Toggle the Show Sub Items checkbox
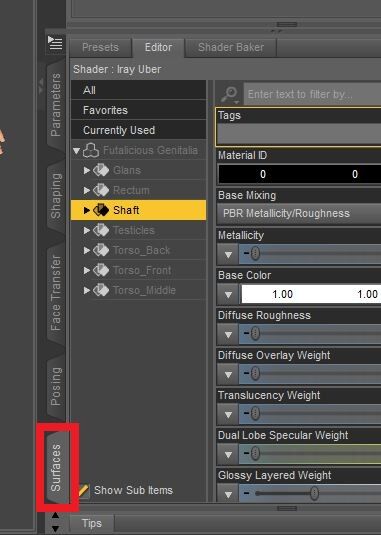 coord(83,490)
